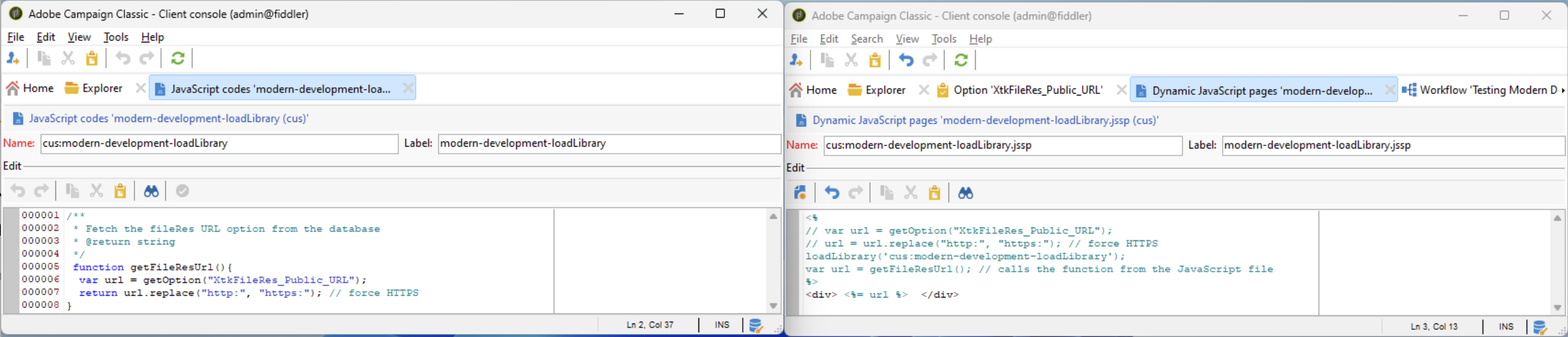Click Redo in the left window code editor toolbar
The width and height of the screenshot is (1568, 337).
click(41, 191)
